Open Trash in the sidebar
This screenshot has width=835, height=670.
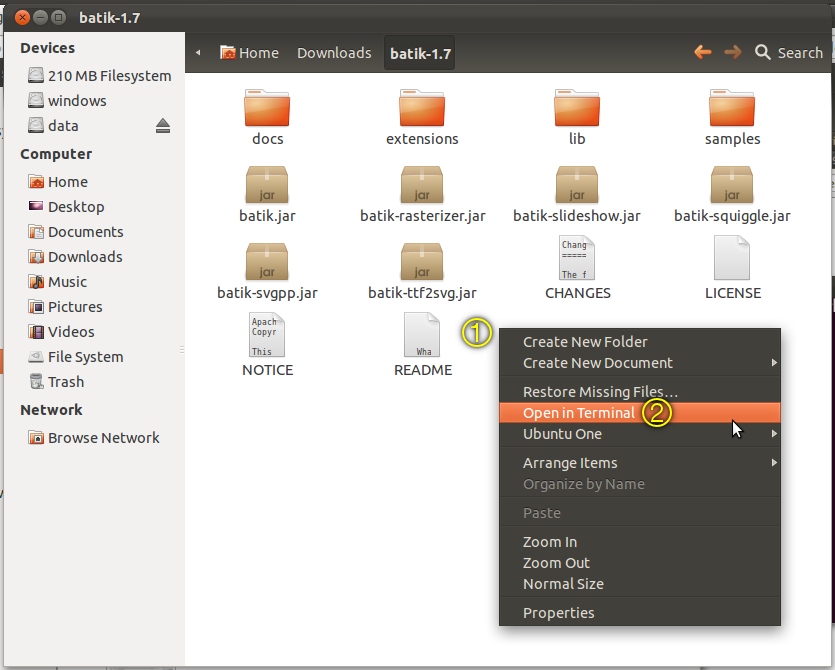(56, 382)
